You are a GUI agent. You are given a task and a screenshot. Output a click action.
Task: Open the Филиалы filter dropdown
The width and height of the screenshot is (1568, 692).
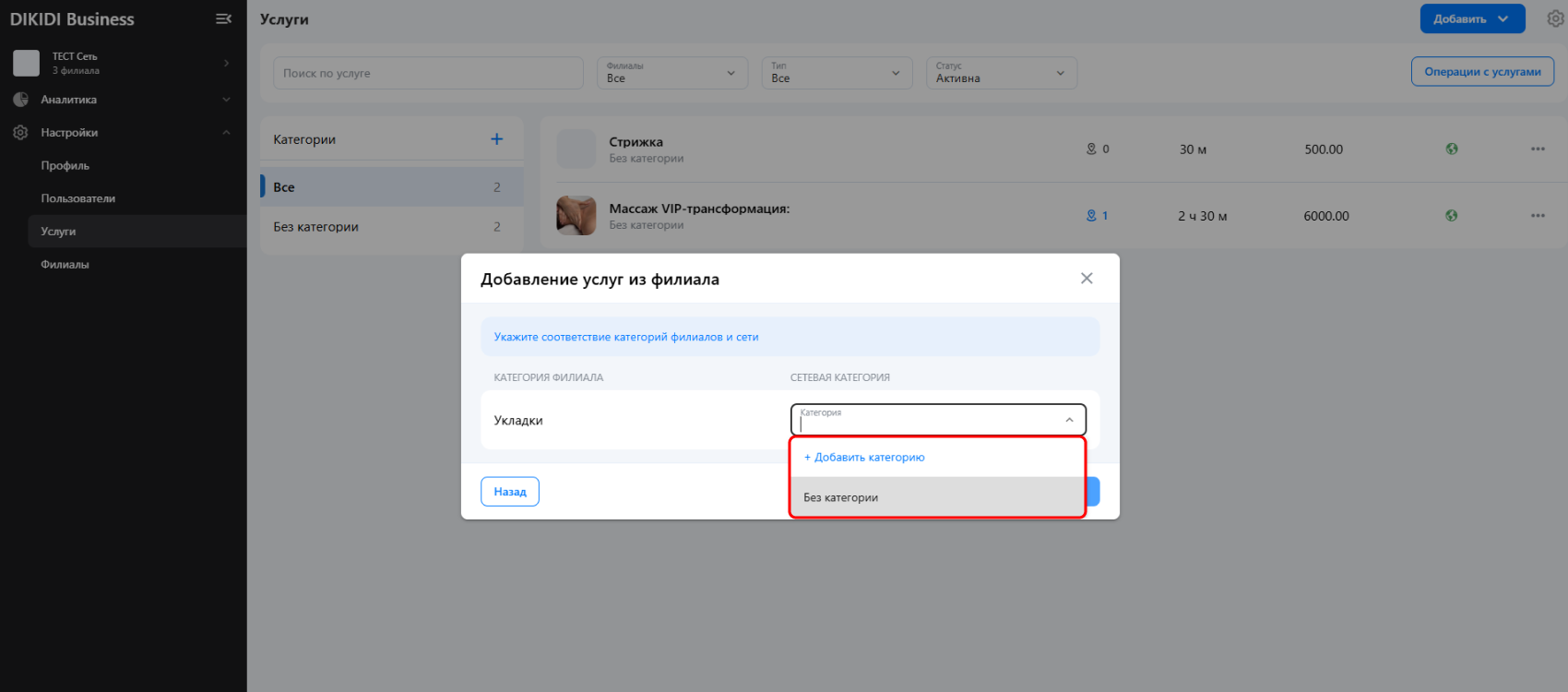pyautogui.click(x=671, y=73)
